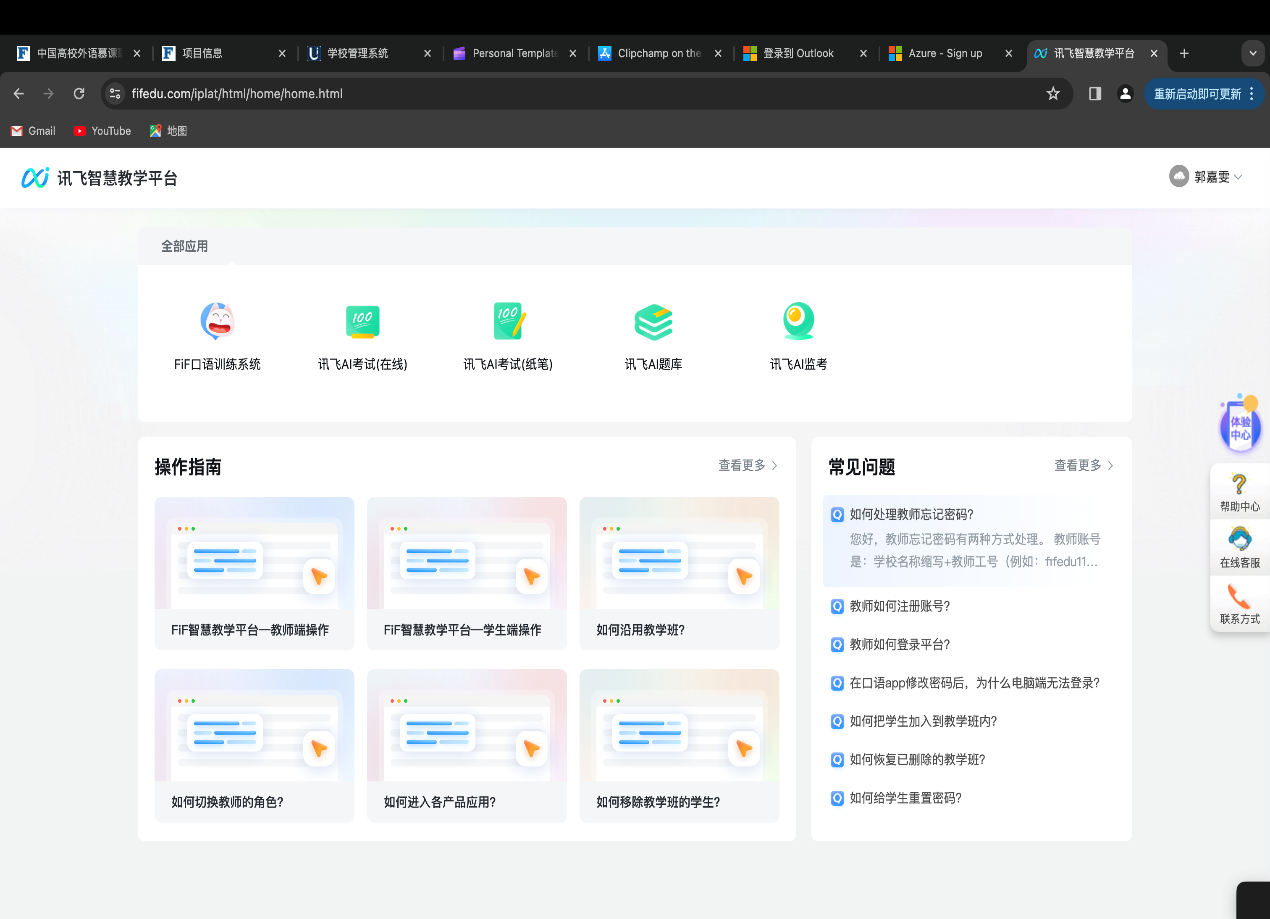Open the 讯飞AI题库 books icon
Viewport: 1270px width, 919px height.
[x=653, y=322]
